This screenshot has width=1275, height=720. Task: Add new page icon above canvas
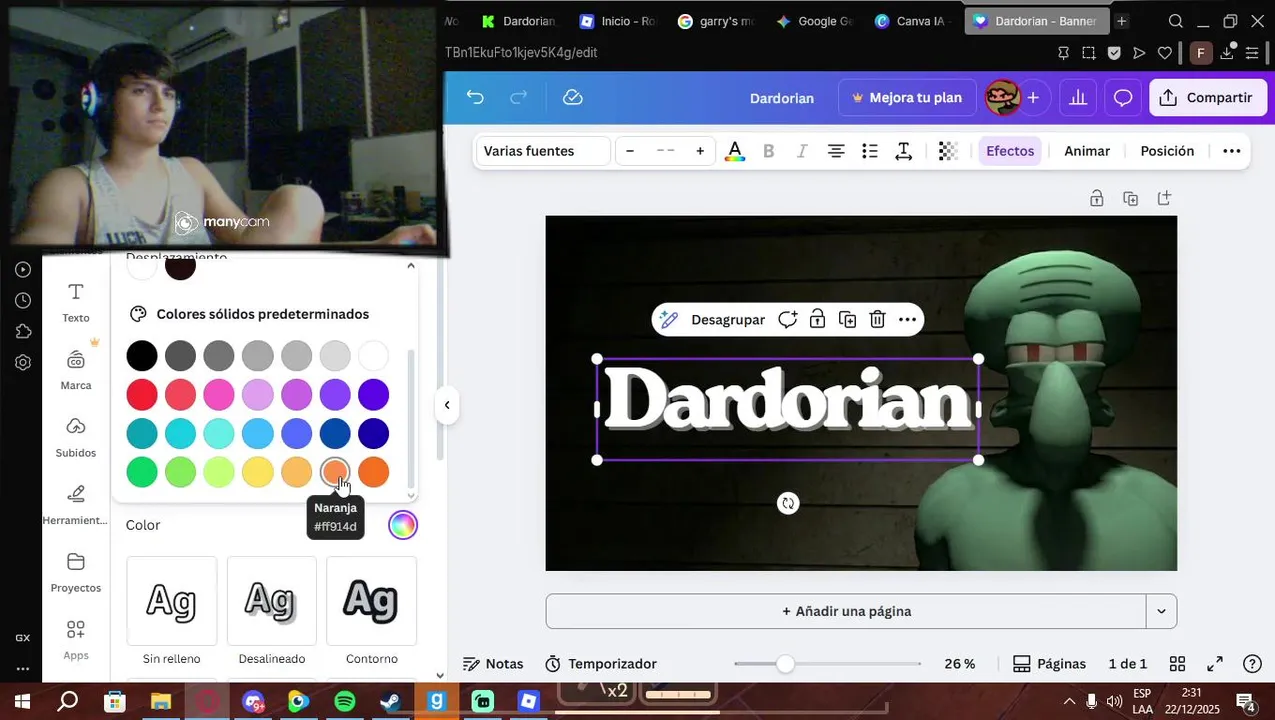click(x=1164, y=198)
